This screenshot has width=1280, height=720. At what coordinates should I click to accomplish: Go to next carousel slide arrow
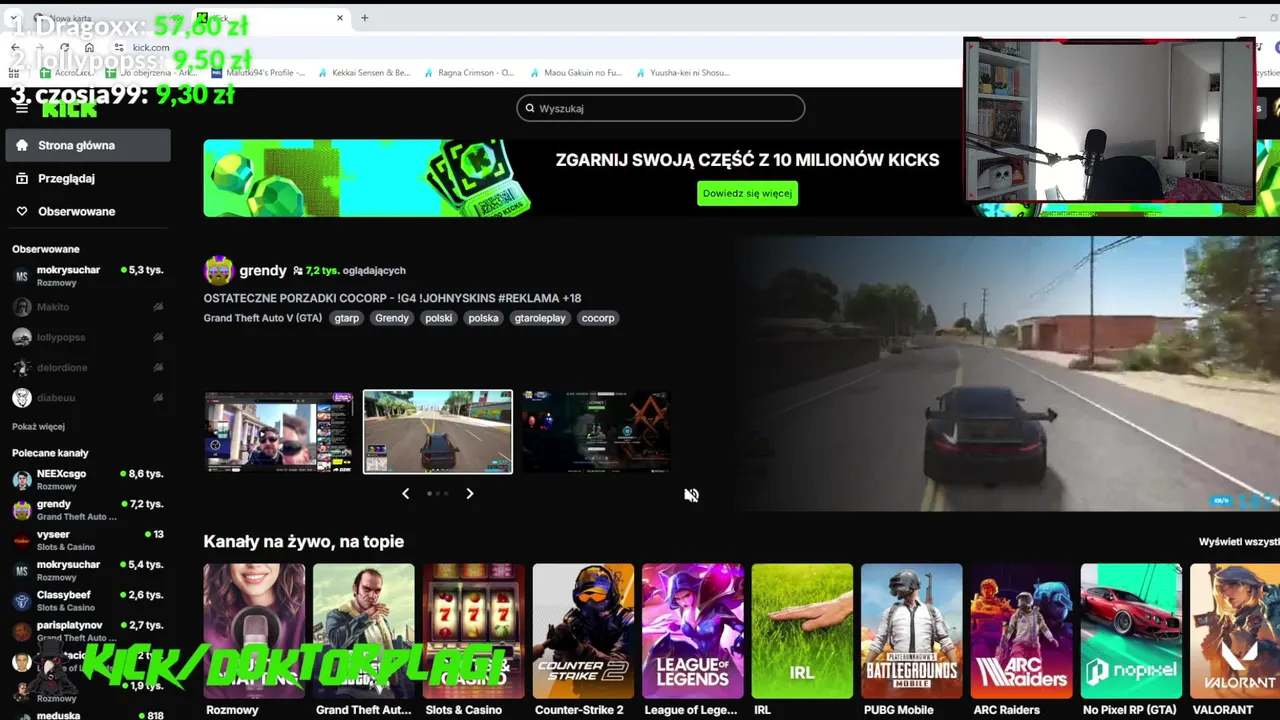click(470, 493)
